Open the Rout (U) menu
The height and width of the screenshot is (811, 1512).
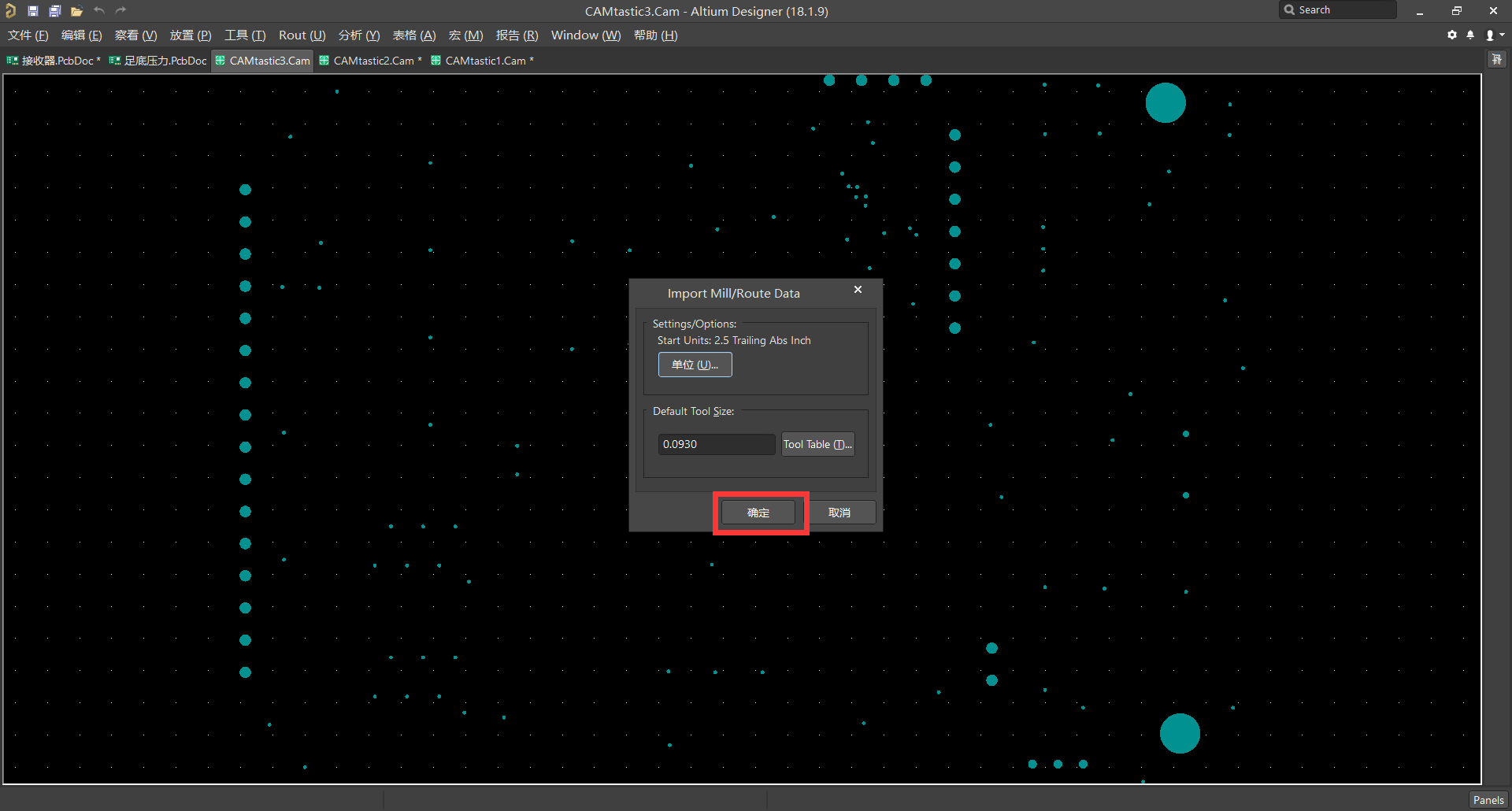(x=302, y=35)
